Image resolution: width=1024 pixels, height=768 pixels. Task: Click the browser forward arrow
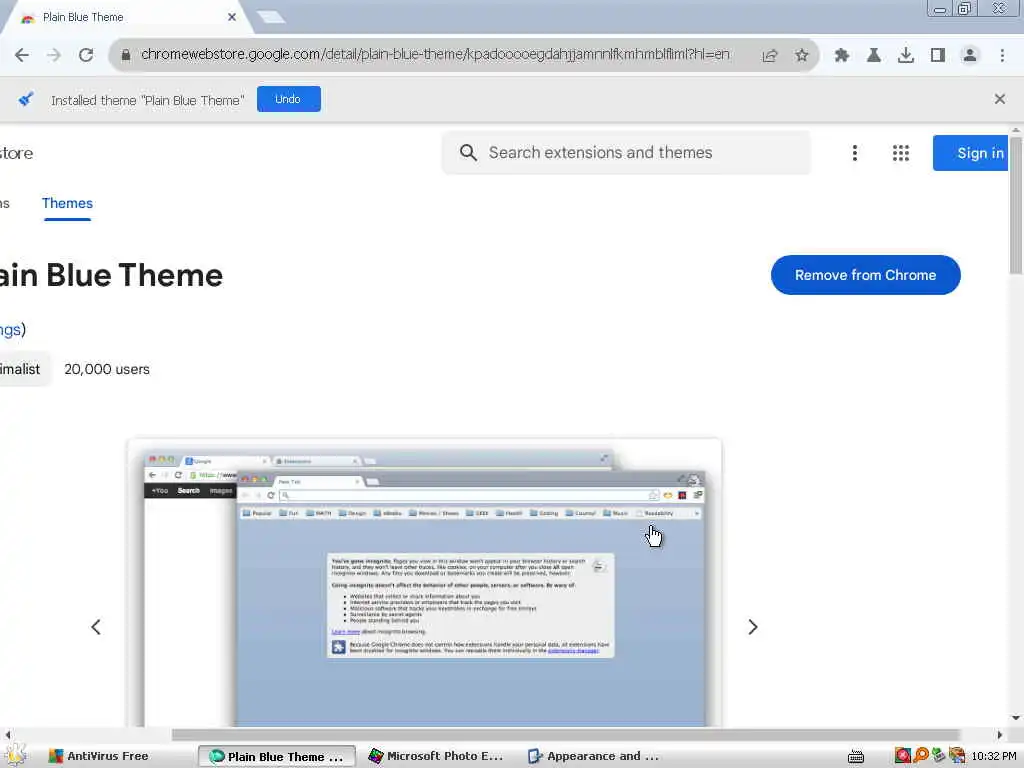click(54, 56)
